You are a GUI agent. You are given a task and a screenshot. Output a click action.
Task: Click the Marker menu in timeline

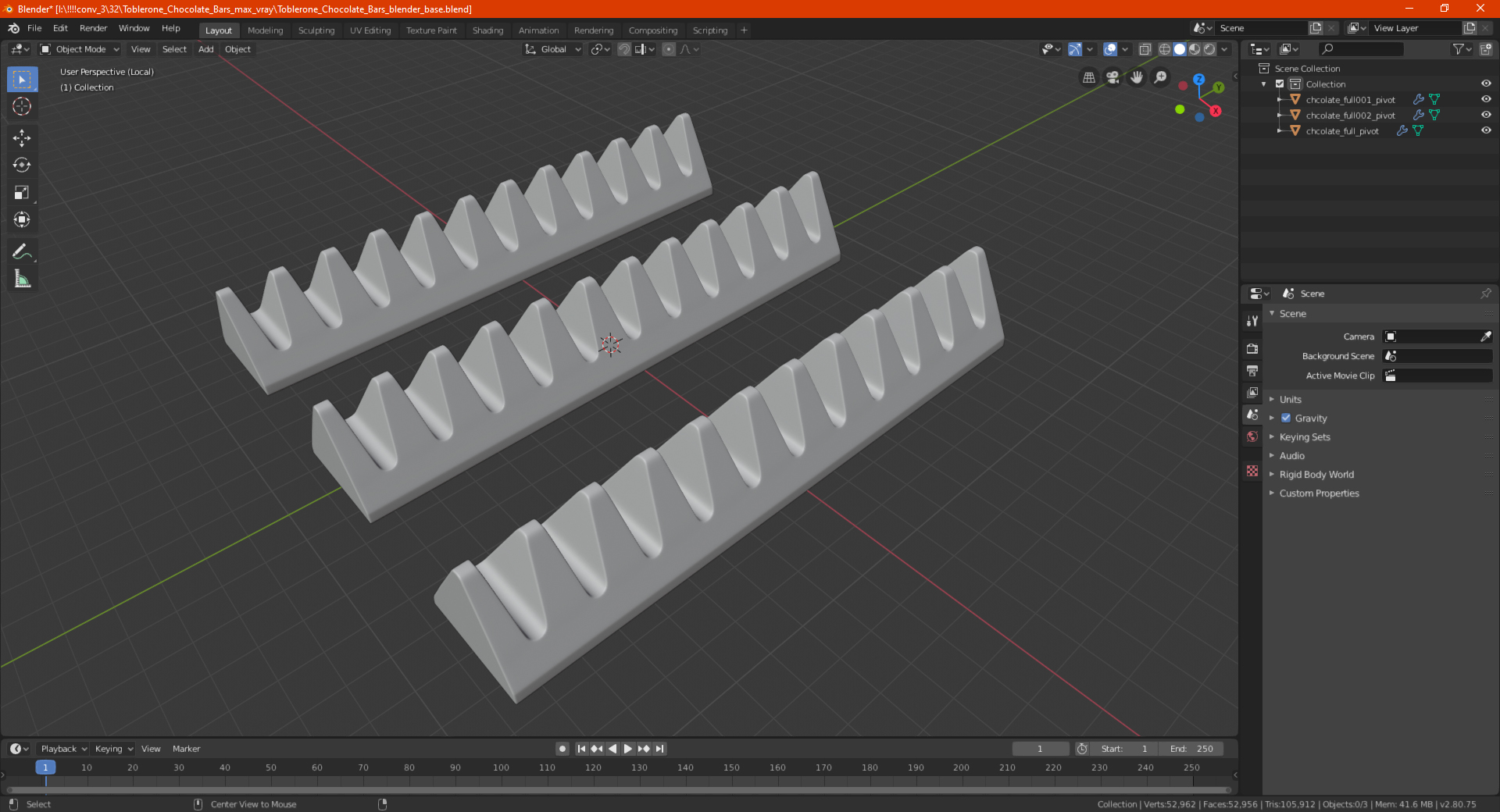coord(186,749)
